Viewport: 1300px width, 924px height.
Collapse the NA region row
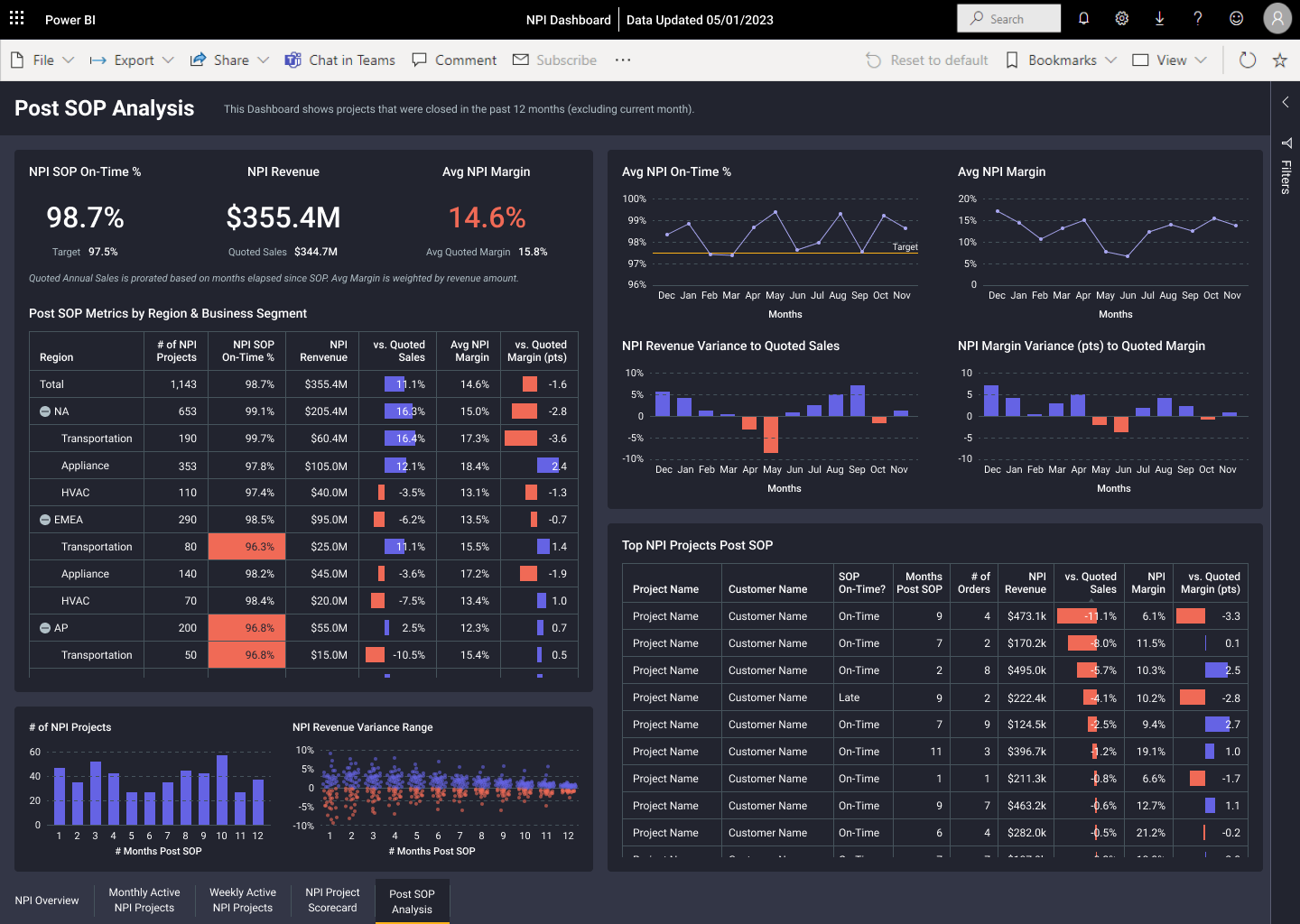click(45, 411)
